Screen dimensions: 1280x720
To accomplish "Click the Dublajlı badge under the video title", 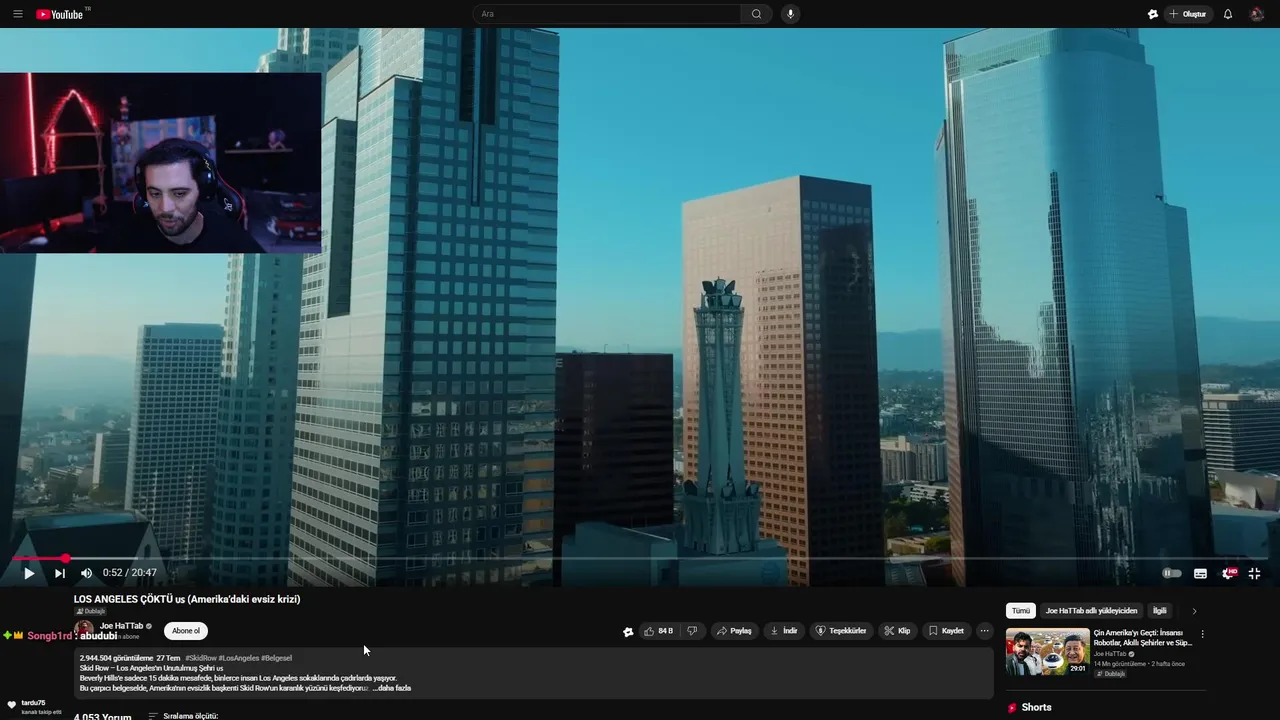I will point(91,611).
